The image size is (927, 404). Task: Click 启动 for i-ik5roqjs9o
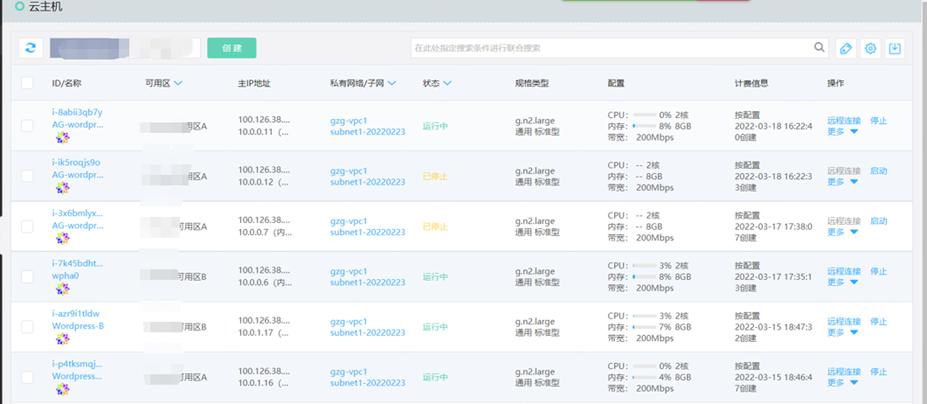click(879, 171)
